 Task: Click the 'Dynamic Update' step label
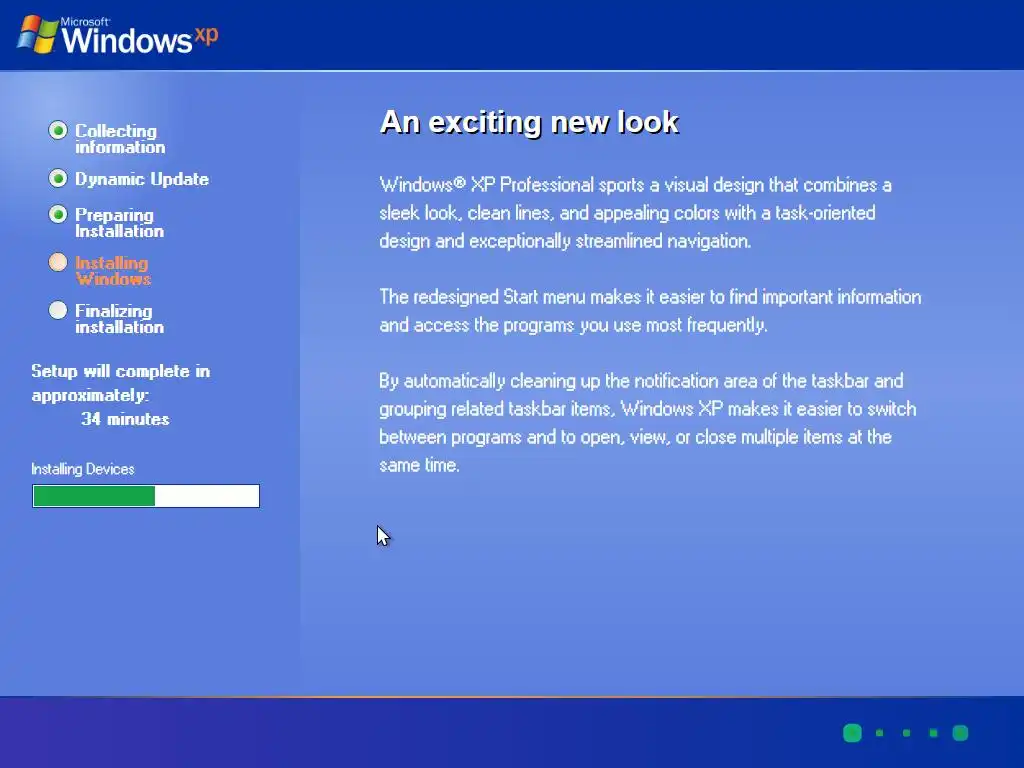[142, 179]
